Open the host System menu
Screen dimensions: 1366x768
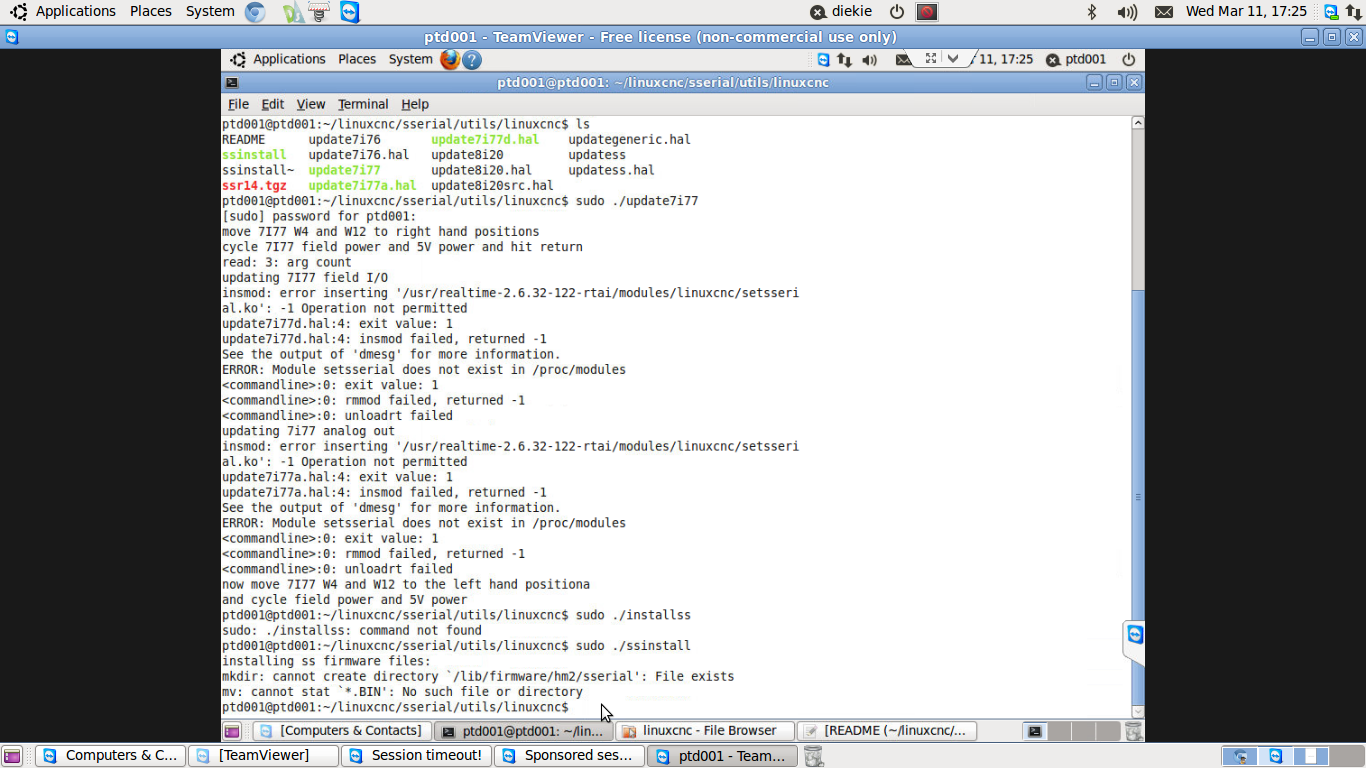tap(210, 11)
